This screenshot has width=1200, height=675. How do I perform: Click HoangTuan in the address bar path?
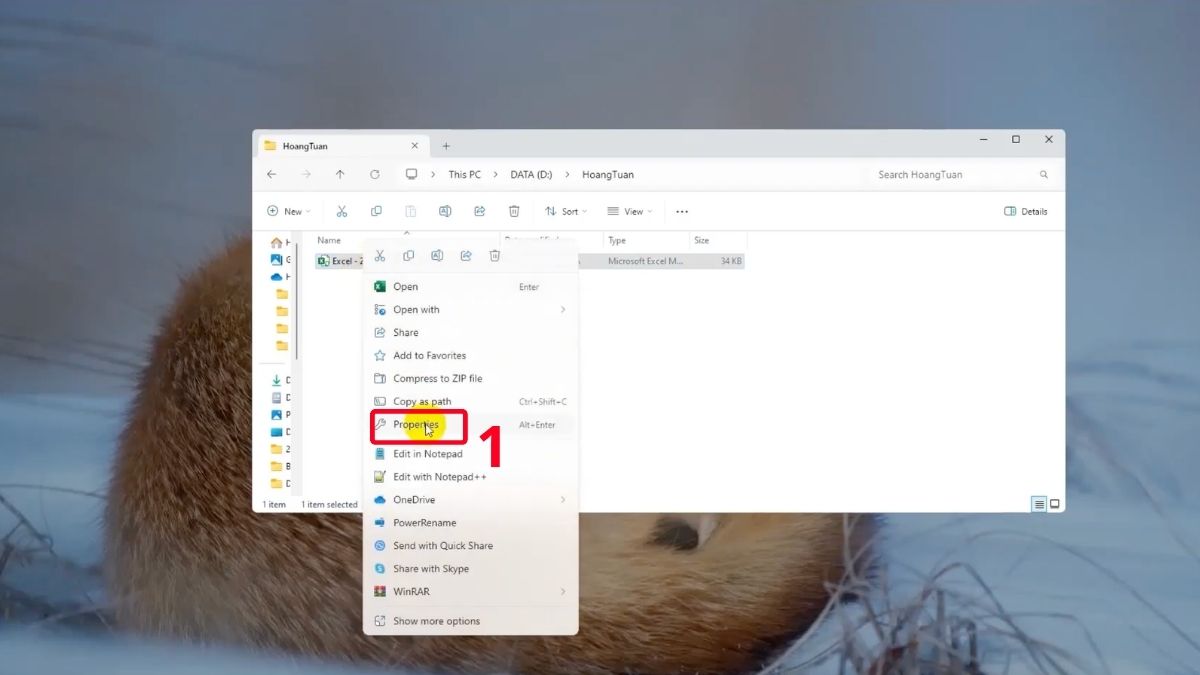[608, 174]
